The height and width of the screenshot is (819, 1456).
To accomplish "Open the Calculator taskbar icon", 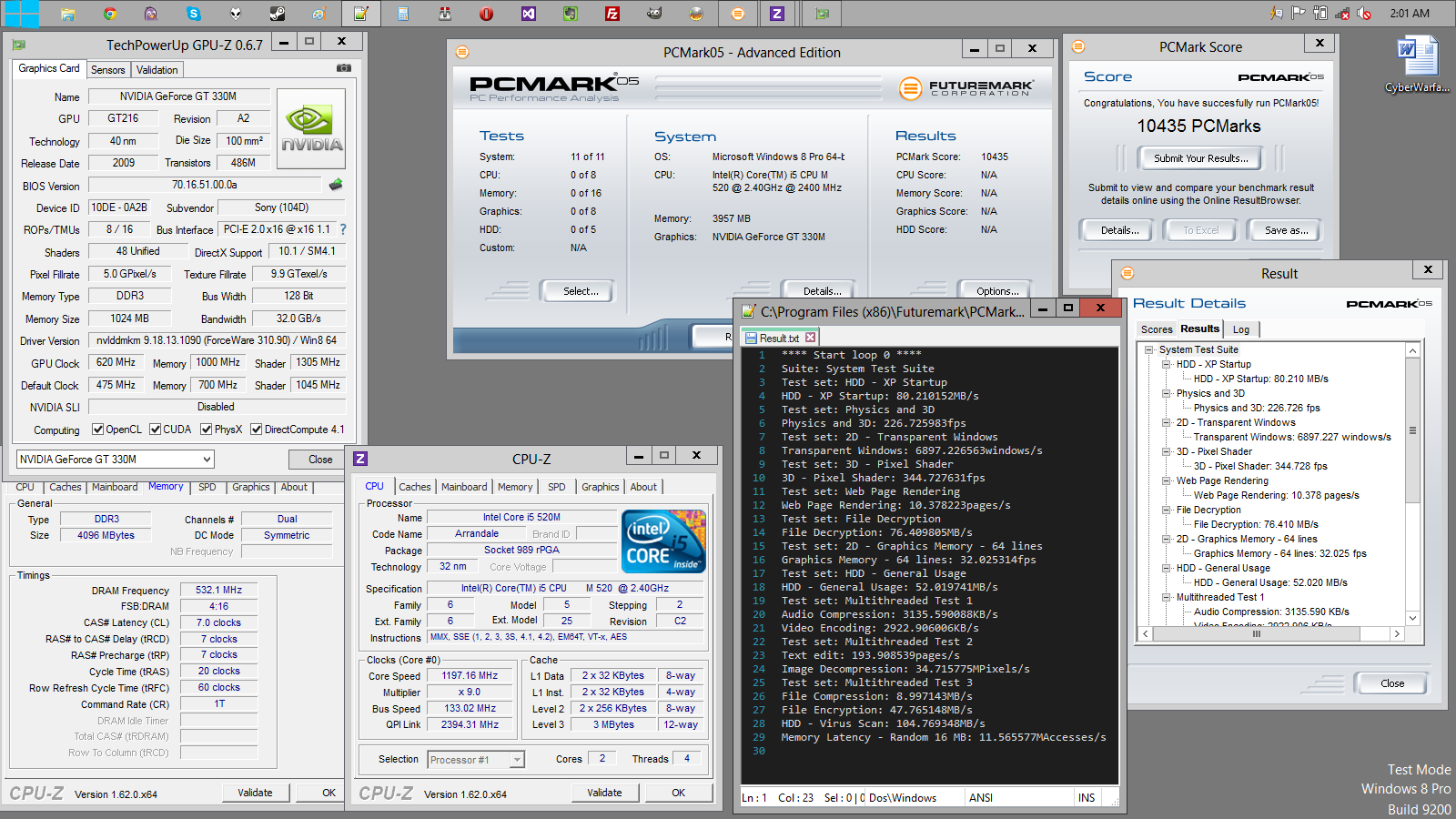I will [x=403, y=14].
